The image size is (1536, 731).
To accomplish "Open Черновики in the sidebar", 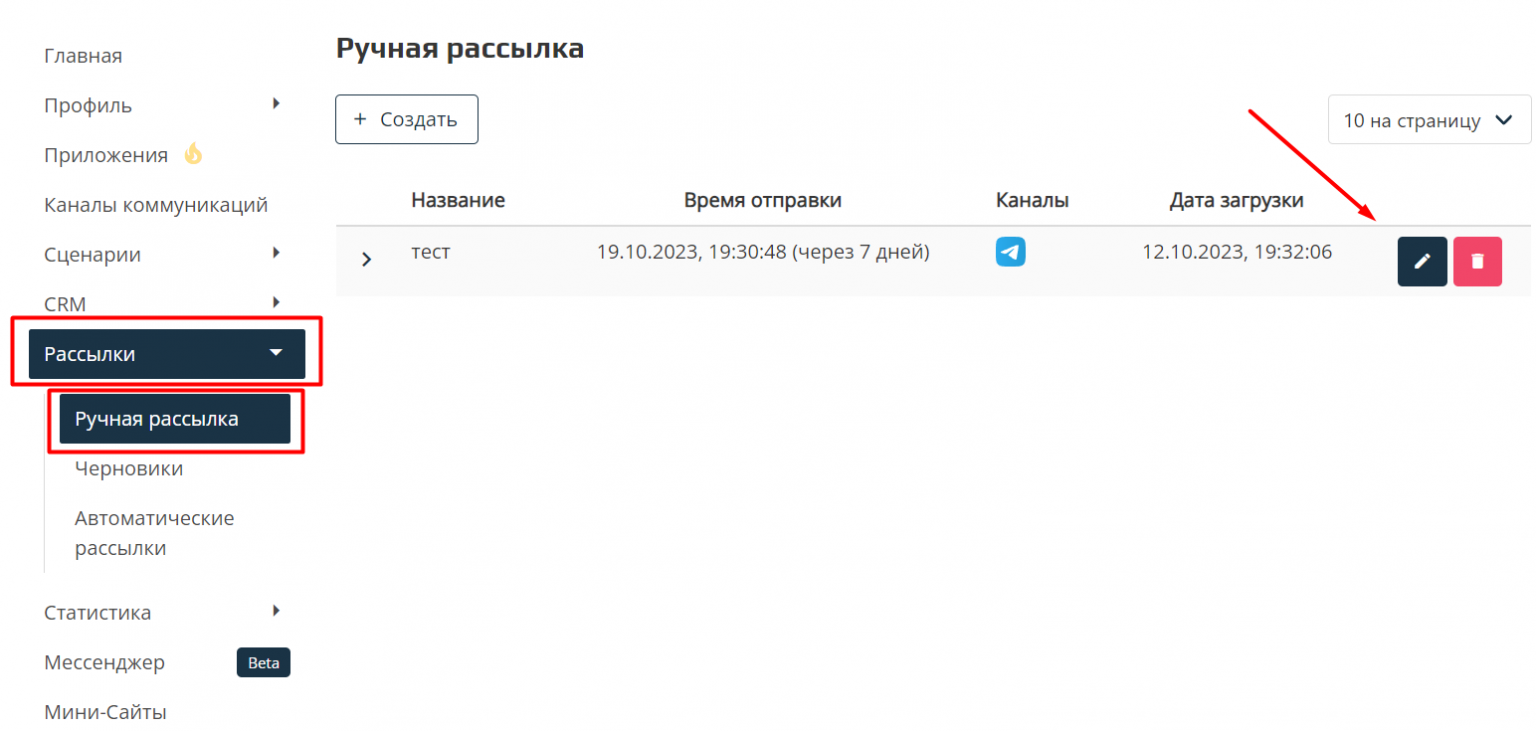I will coord(128,468).
